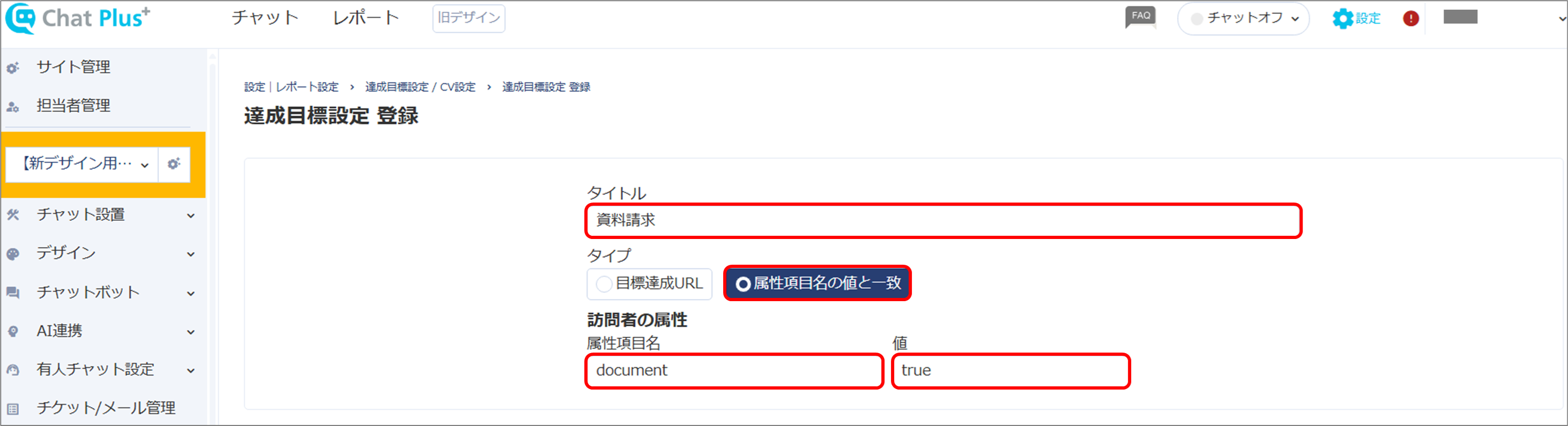Open the 【新デザイン用… site selector dropdown

[x=82, y=164]
